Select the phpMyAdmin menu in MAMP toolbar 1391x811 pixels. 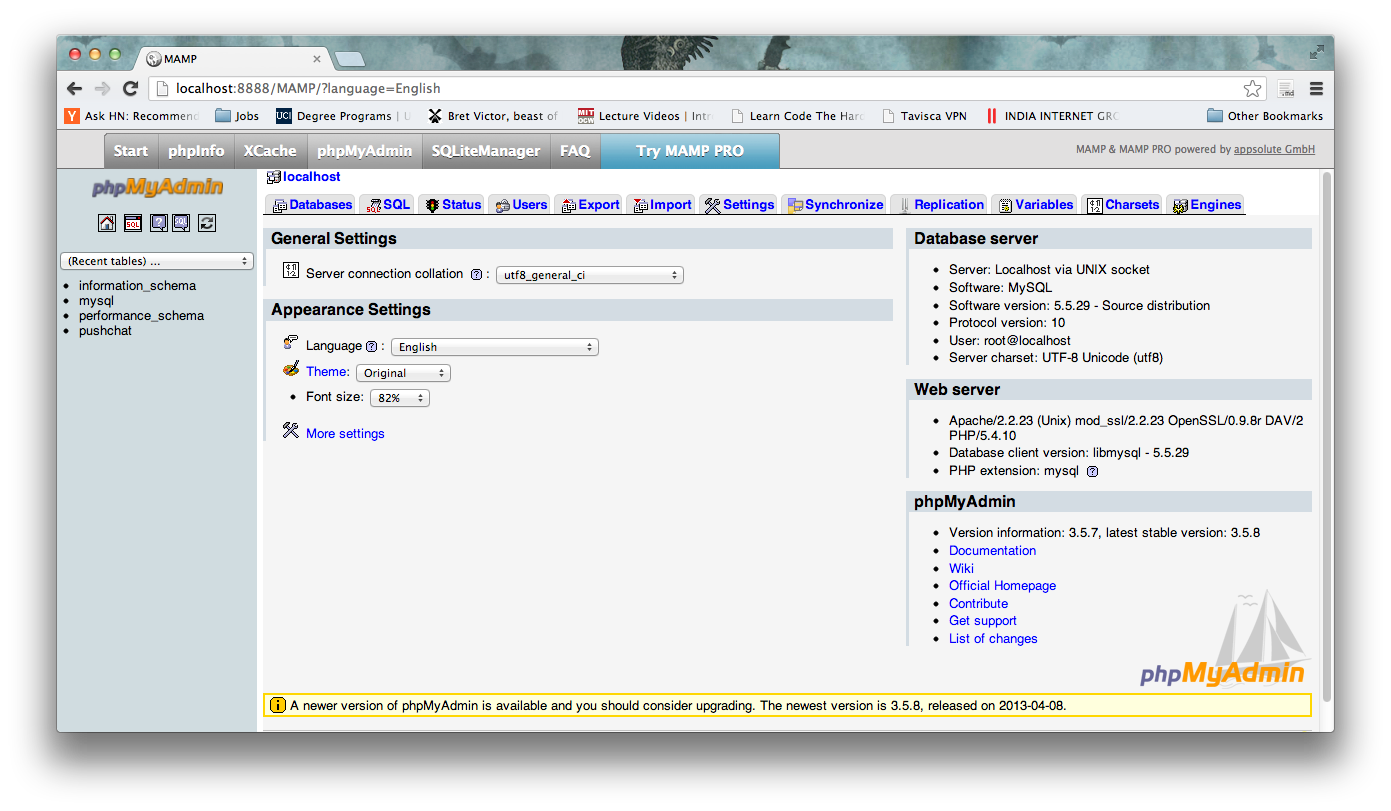[x=364, y=151]
